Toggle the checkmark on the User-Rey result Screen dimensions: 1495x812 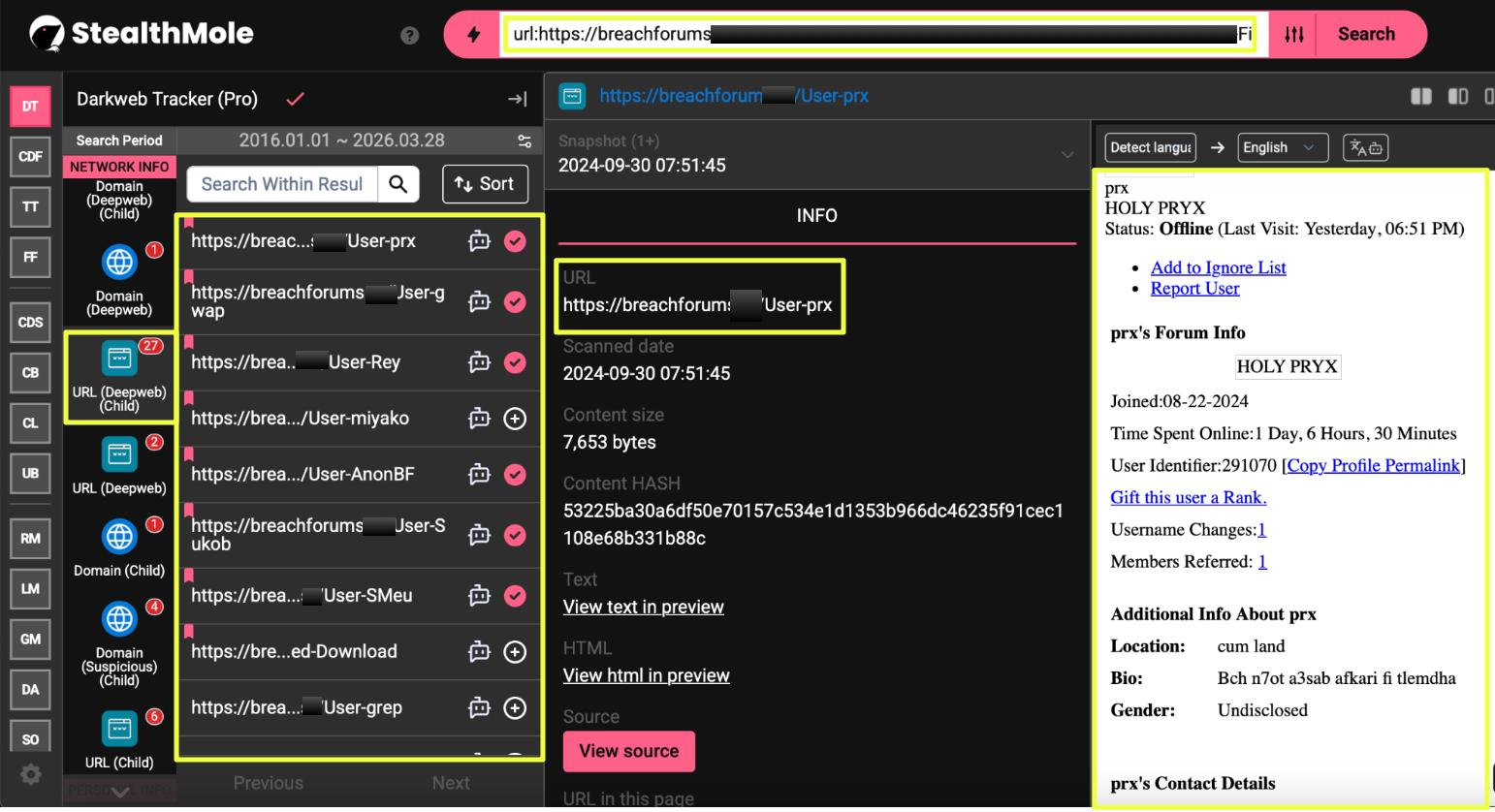[515, 362]
